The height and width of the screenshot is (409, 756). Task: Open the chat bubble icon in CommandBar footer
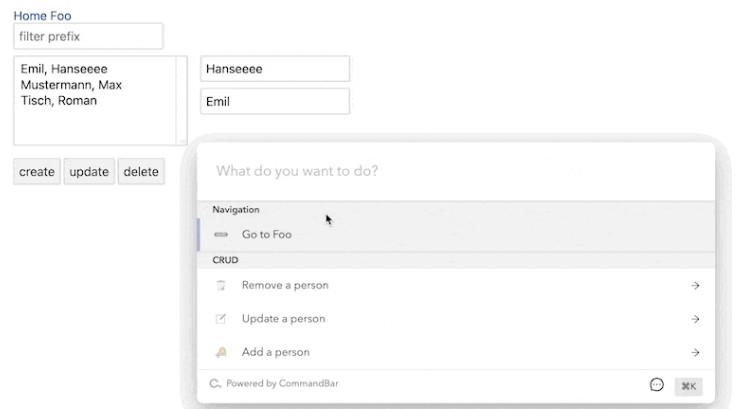click(657, 384)
